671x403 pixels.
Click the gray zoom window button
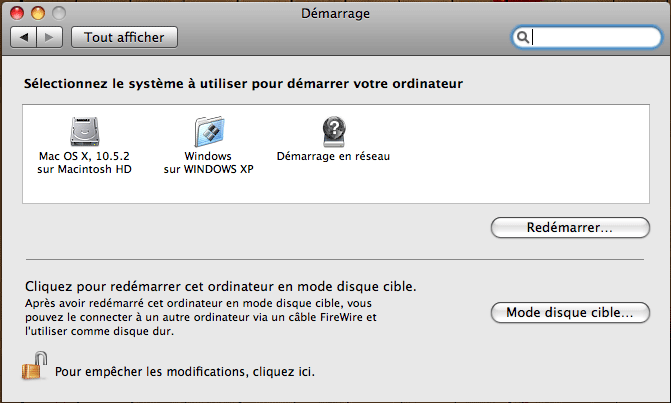(61, 13)
